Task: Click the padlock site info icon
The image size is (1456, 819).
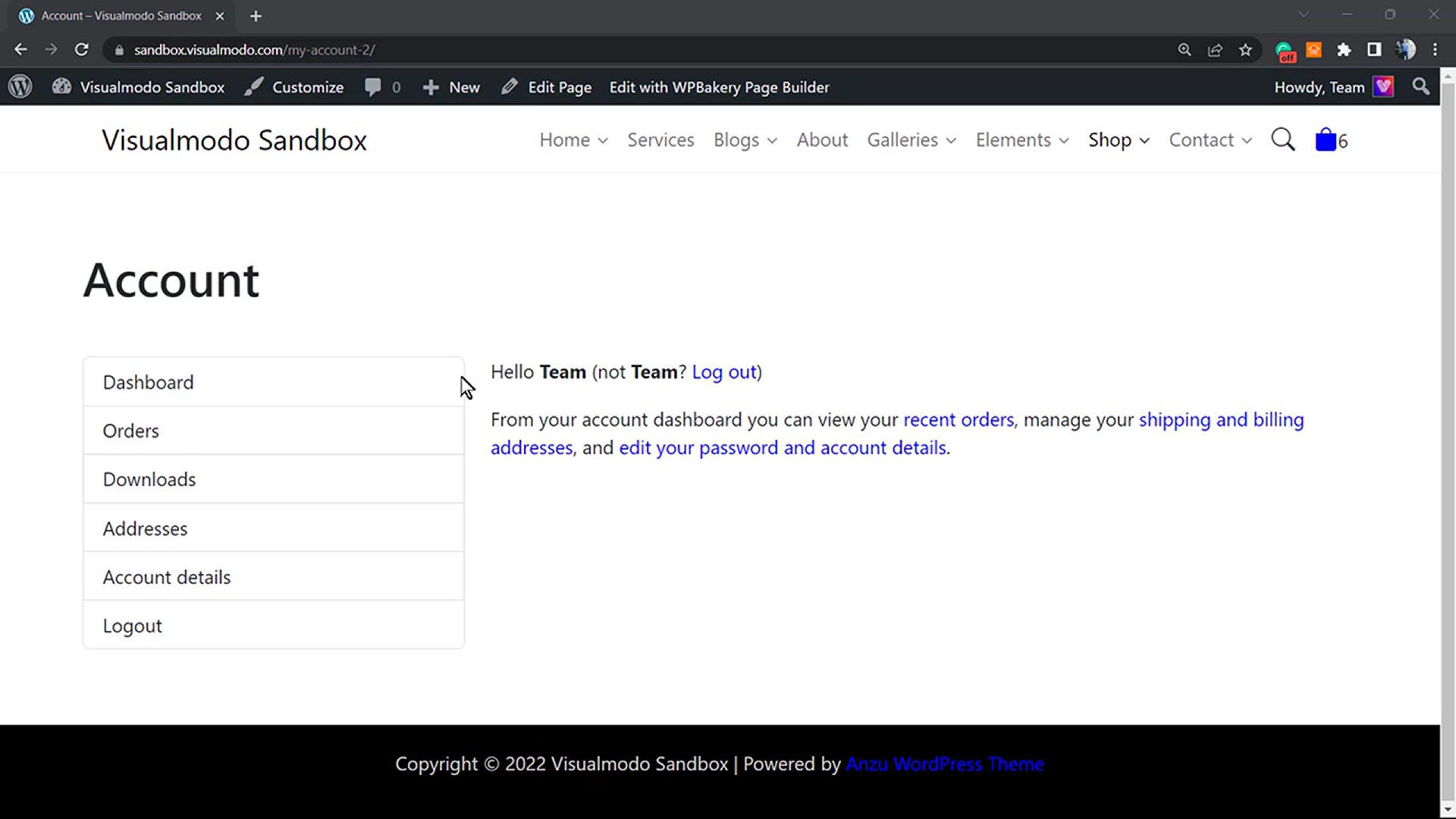Action: tap(119, 50)
